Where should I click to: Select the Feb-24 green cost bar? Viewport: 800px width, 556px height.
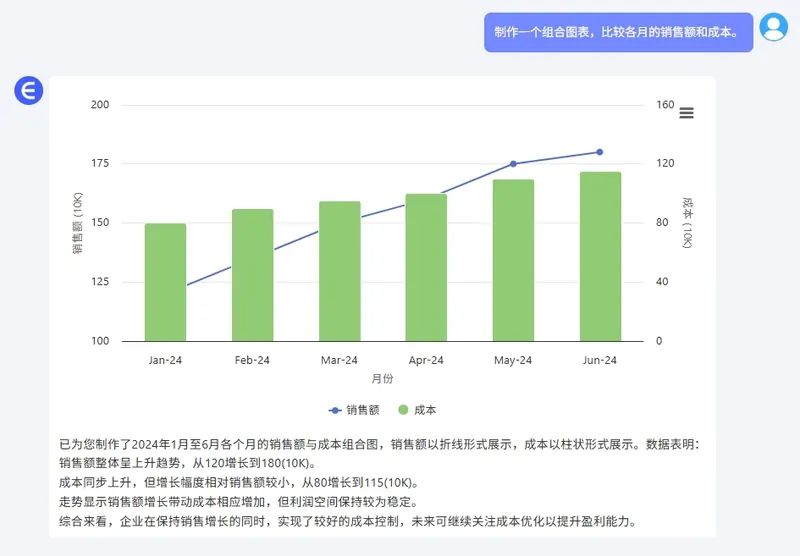252,276
